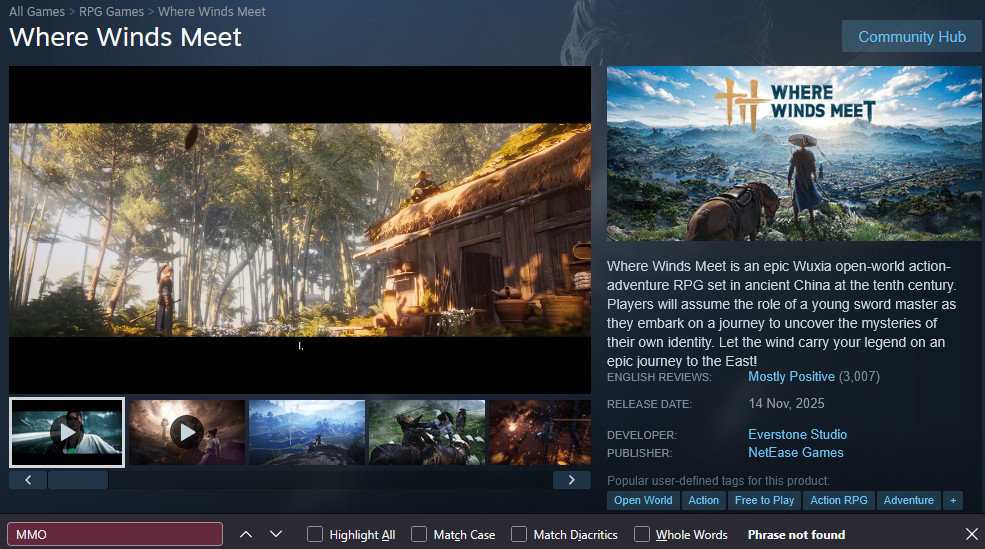This screenshot has height=549, width=985.
Task: Enable Whole Words checkbox
Action: (x=641, y=535)
